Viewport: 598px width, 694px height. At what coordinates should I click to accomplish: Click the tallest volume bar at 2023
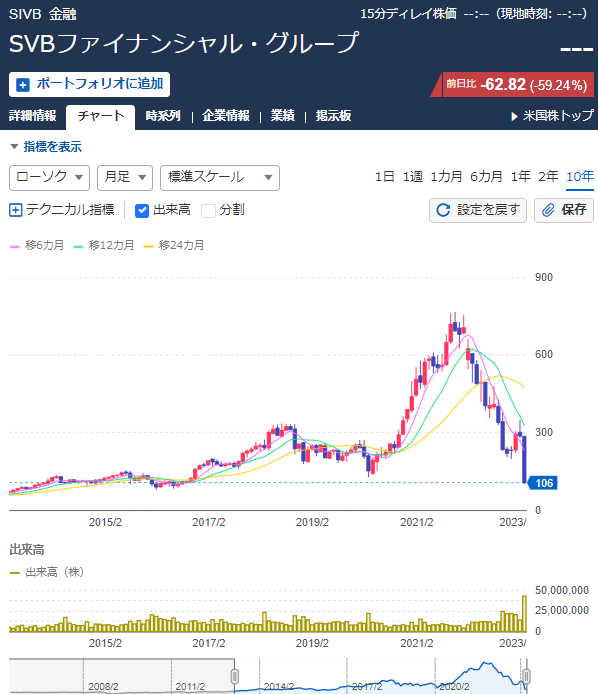525,614
